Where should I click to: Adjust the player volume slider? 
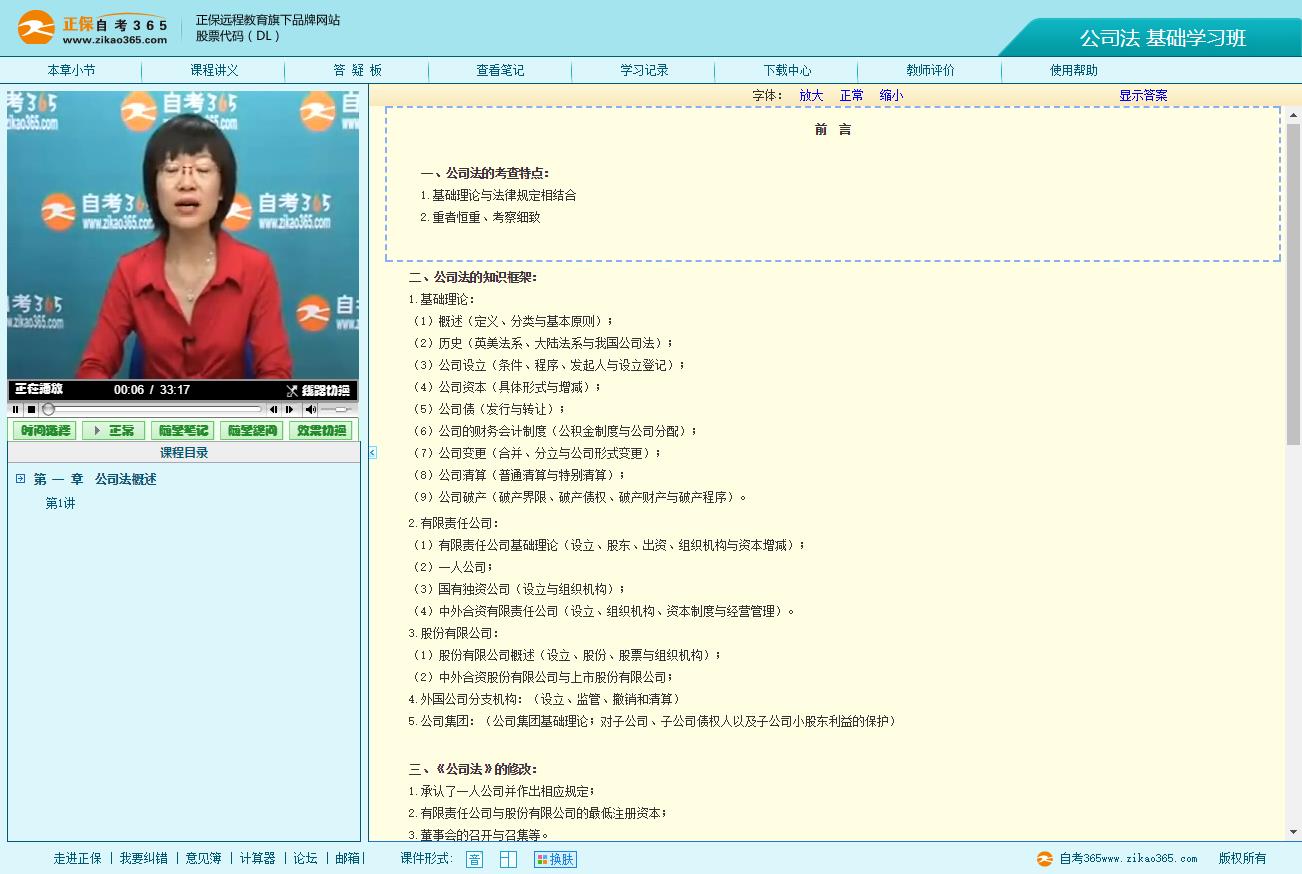(x=335, y=409)
